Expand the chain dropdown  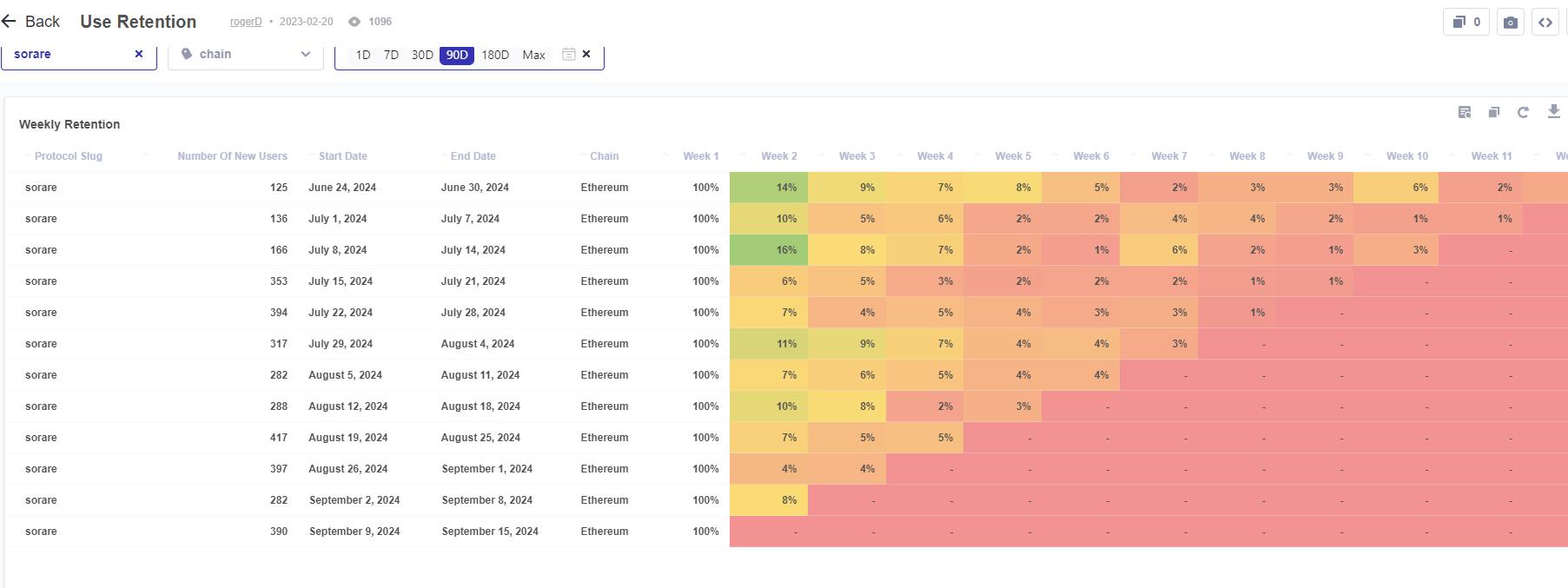tap(246, 54)
